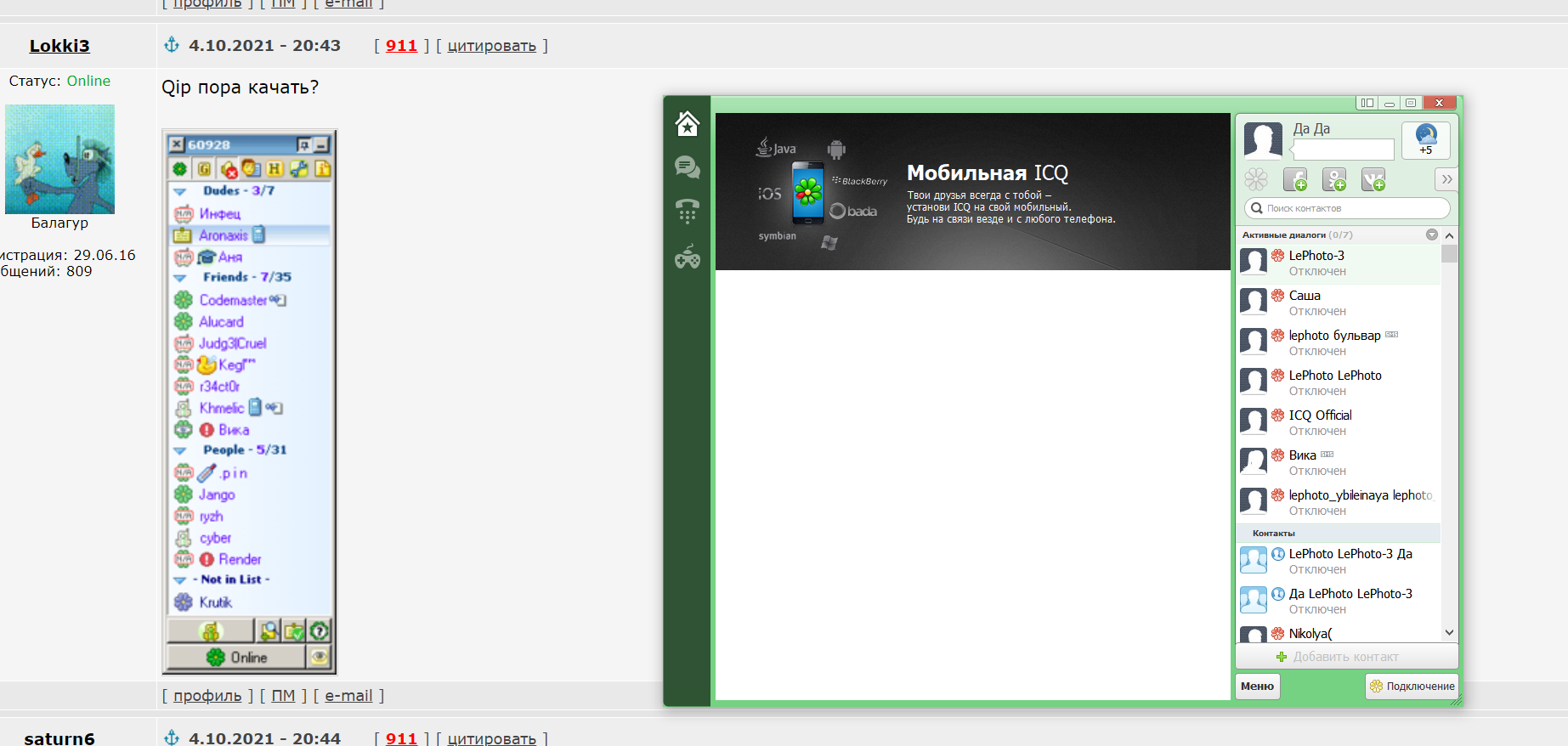Open the ICQ home star icon in sidebar
This screenshot has width=1568, height=746.
[x=687, y=124]
